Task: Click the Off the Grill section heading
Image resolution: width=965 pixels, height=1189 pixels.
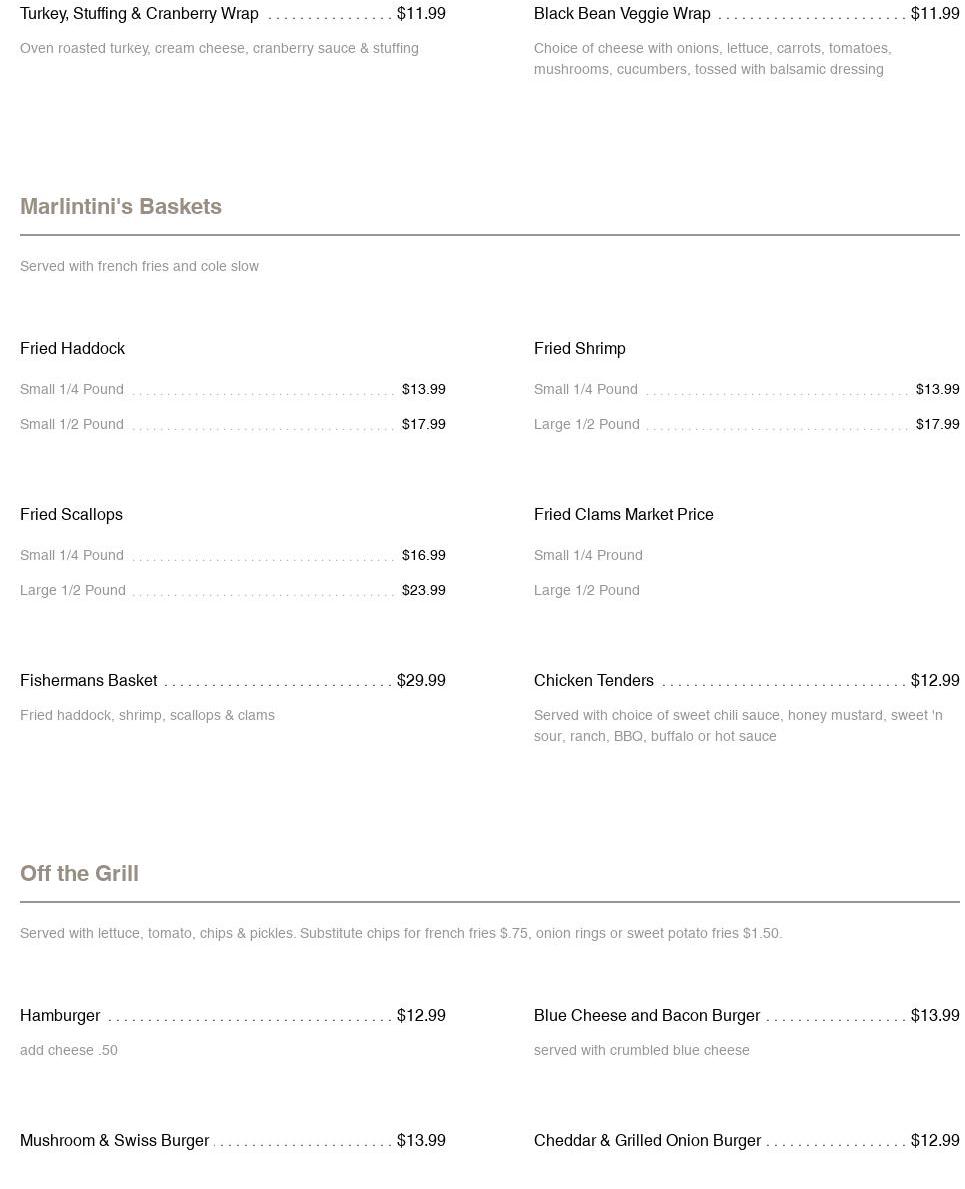Action: [79, 873]
